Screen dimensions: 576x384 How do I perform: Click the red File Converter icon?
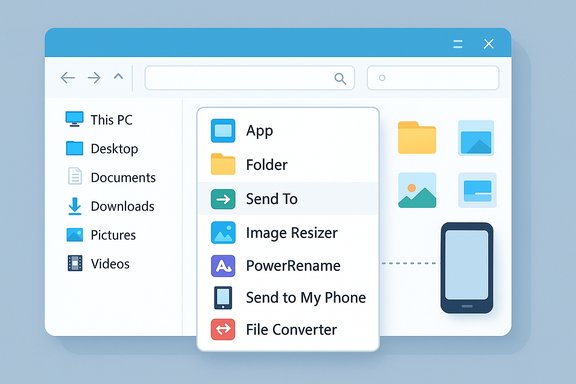(223, 329)
